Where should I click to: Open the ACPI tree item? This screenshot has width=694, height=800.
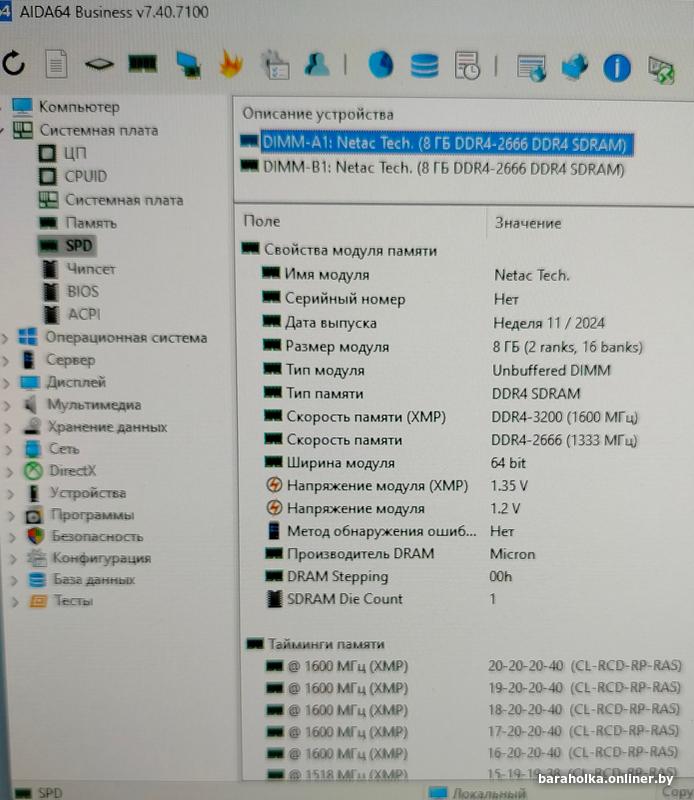pos(84,314)
